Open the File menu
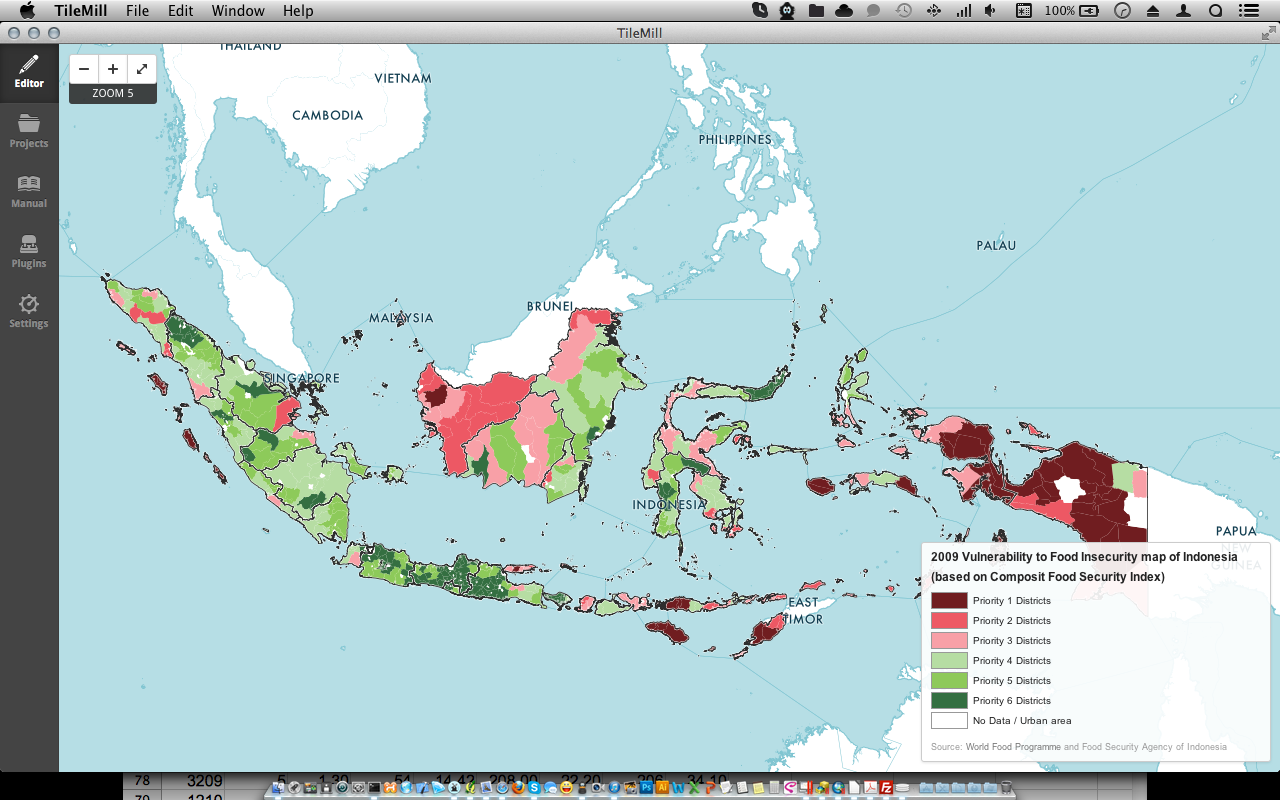The height and width of the screenshot is (800, 1280). (137, 10)
